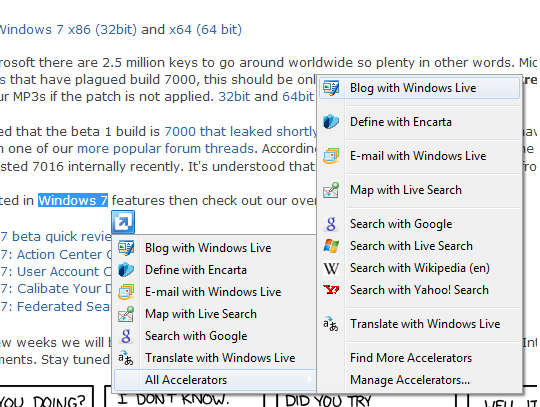Select Blog with Windows Live in the submenu
The height and width of the screenshot is (407, 540).
[x=419, y=88]
